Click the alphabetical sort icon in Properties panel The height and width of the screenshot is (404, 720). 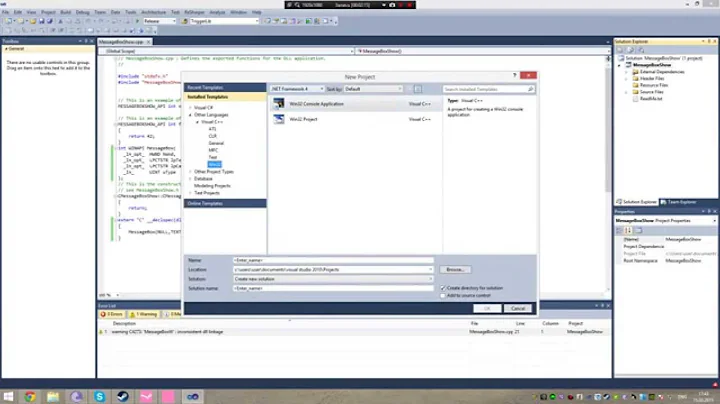coord(628,230)
